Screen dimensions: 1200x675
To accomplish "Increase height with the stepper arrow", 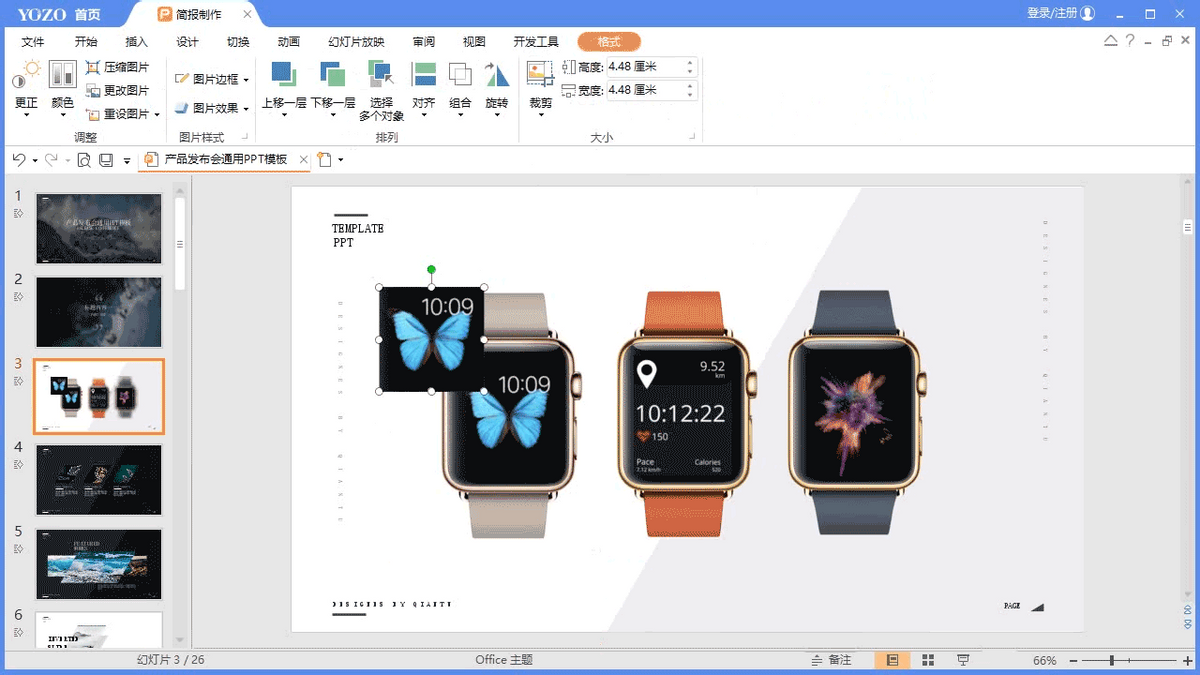I will [x=690, y=62].
